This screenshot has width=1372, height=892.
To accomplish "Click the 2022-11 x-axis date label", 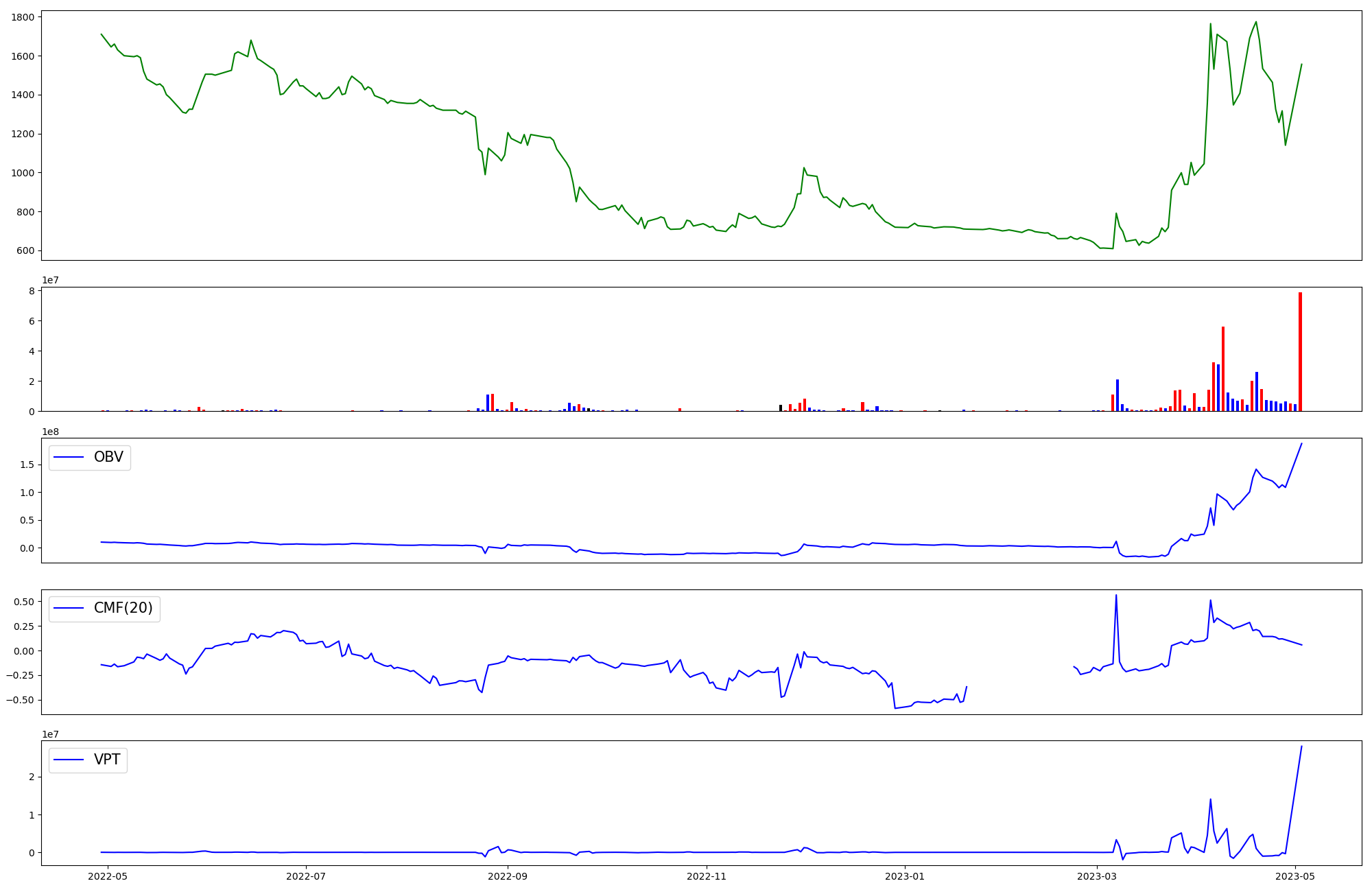I will point(707,876).
